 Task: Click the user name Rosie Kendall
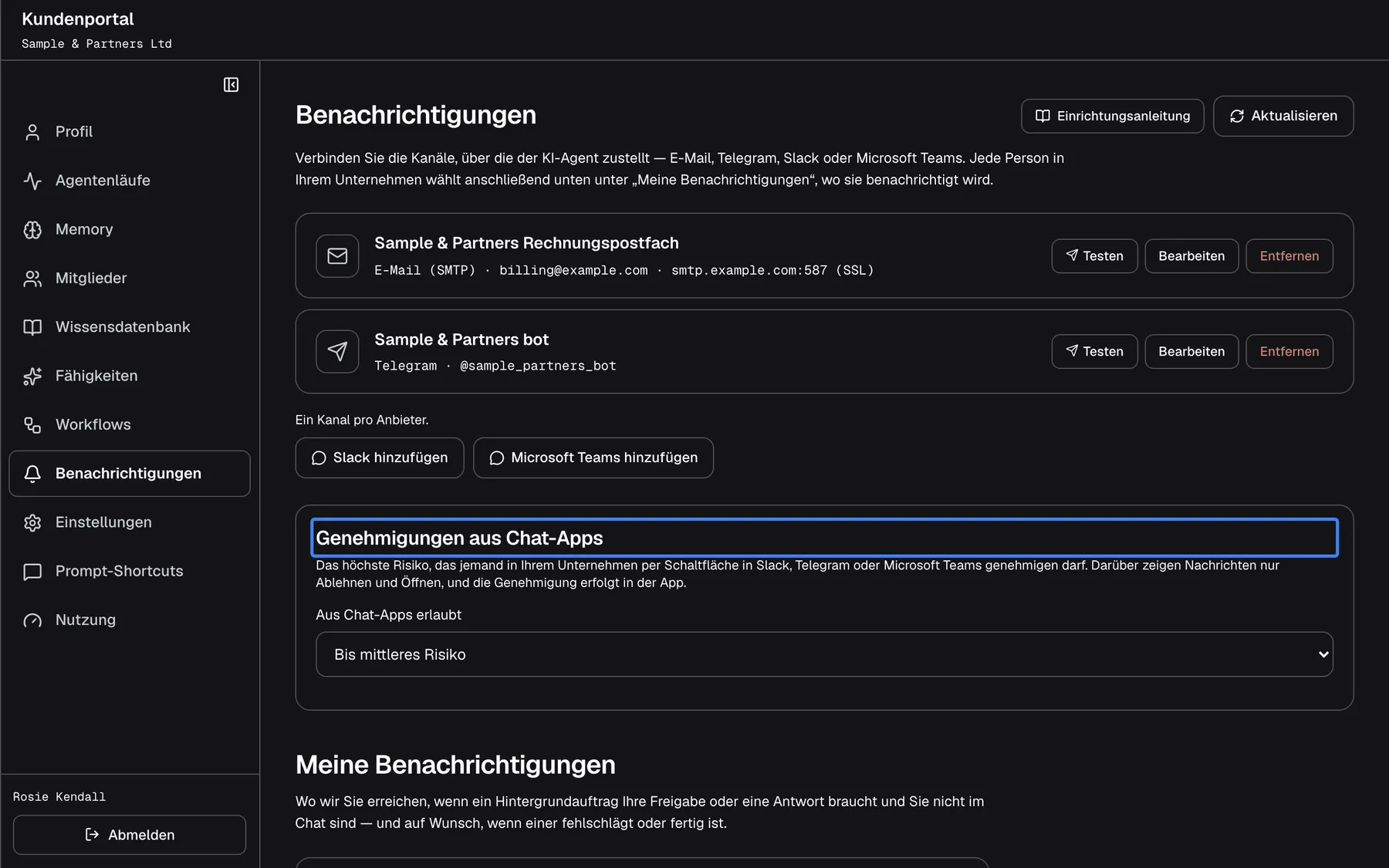(59, 797)
